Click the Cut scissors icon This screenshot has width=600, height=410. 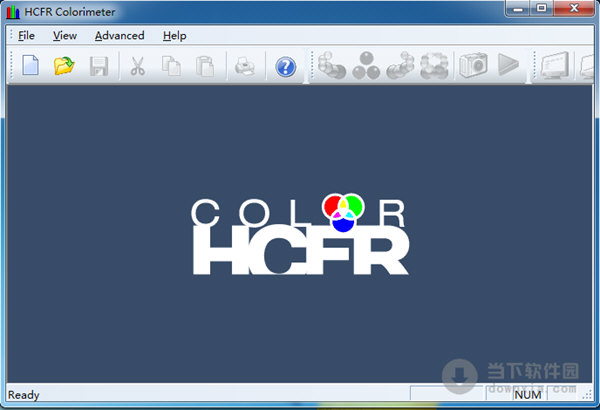[x=137, y=66]
